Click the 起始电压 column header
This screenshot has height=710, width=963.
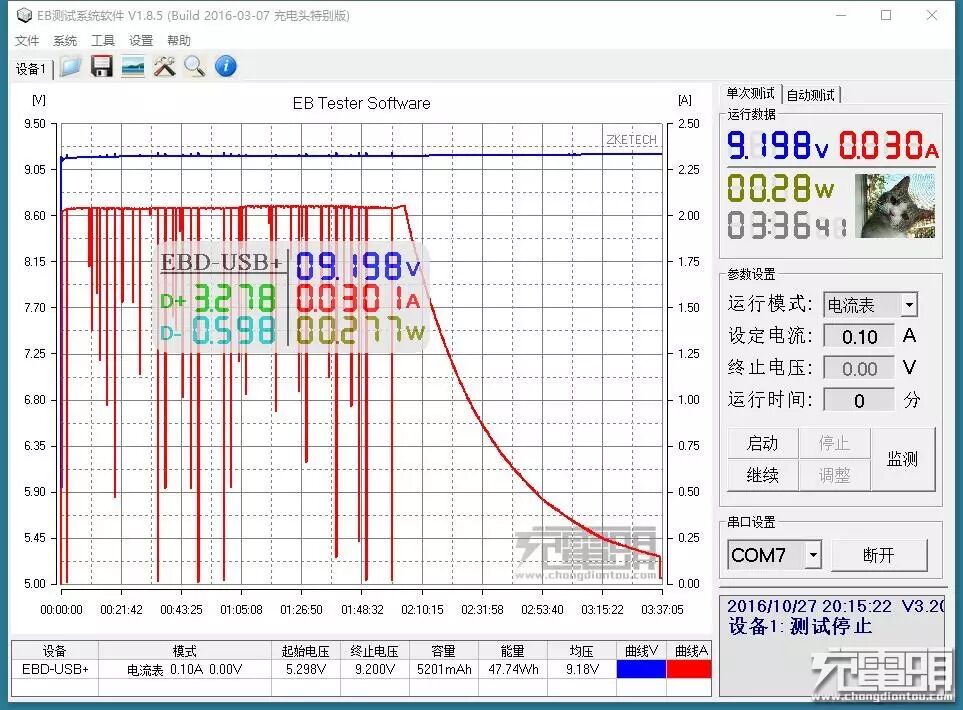306,651
